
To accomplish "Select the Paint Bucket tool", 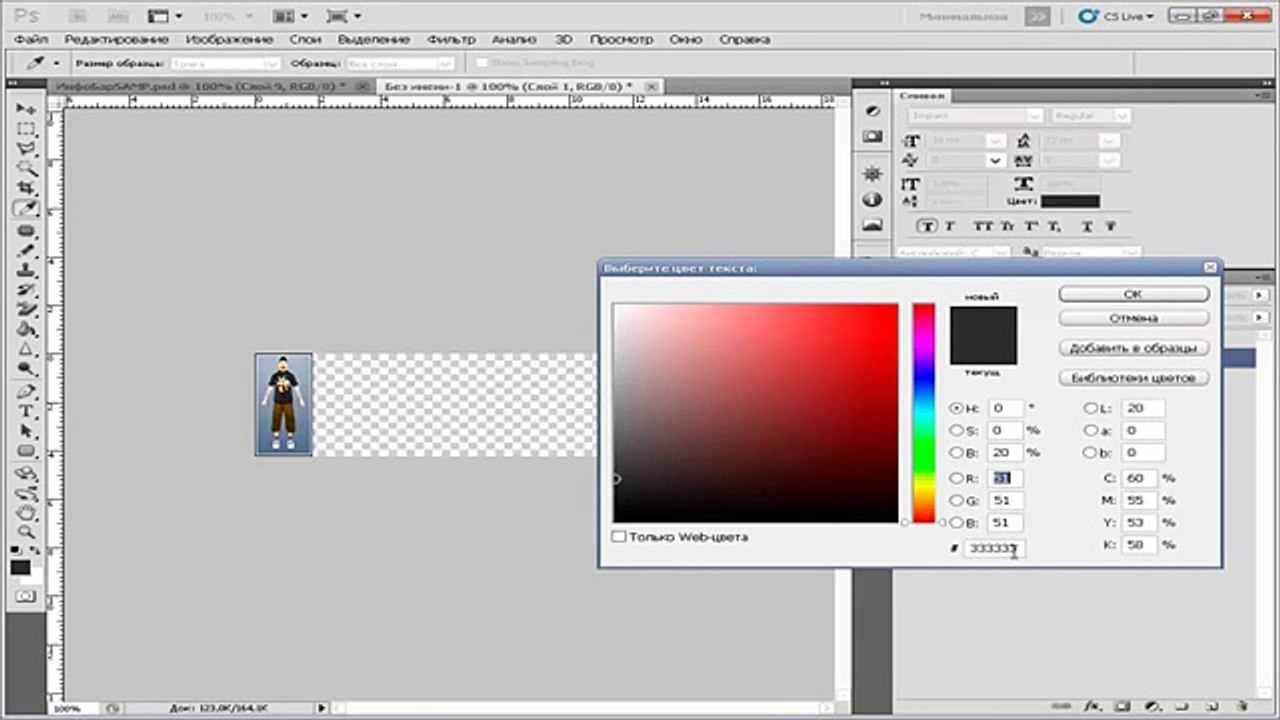I will pyautogui.click(x=26, y=331).
